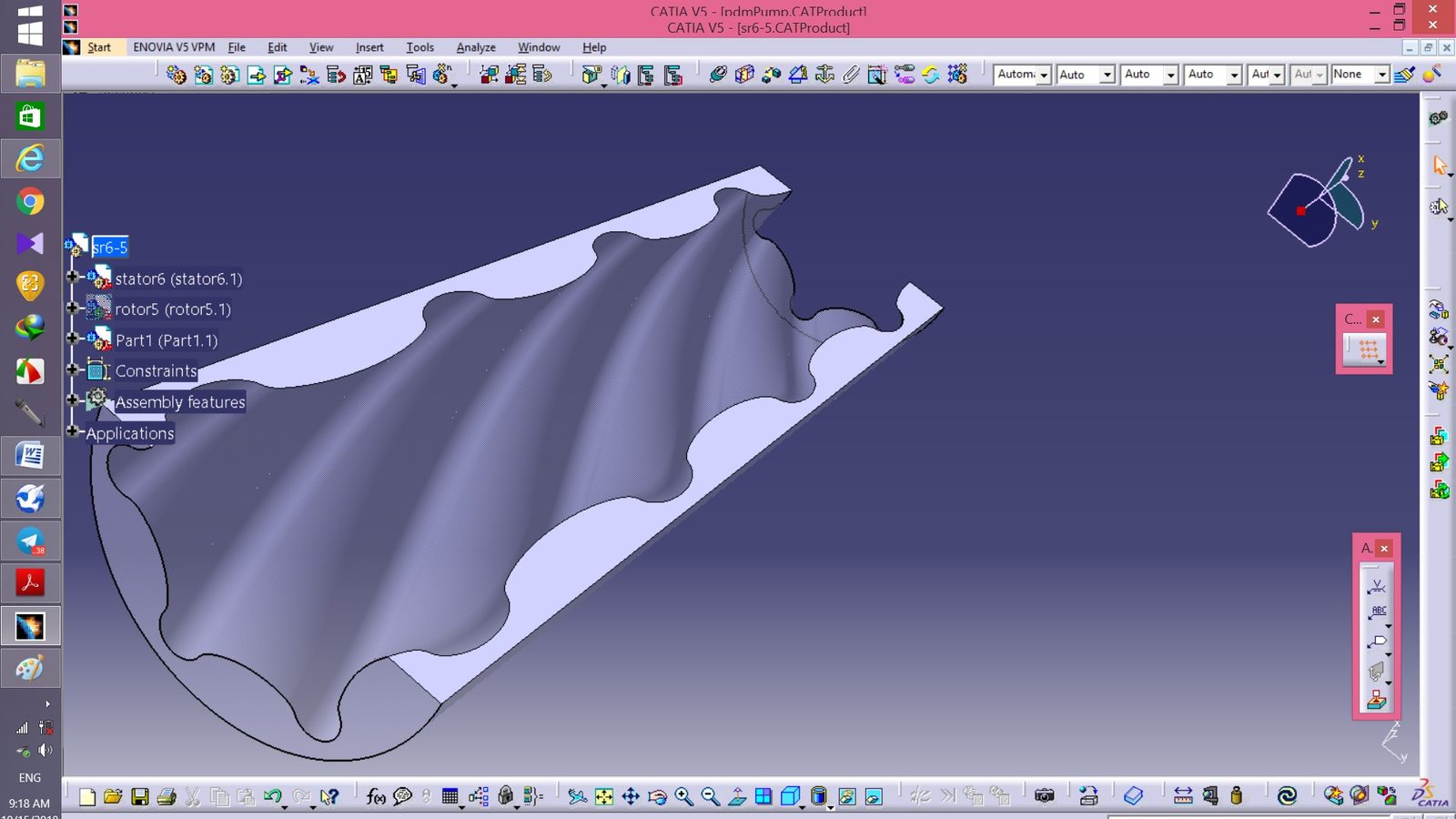Expand the Constraints tree node
Screen dimensions: 1456x819
(x=73, y=369)
